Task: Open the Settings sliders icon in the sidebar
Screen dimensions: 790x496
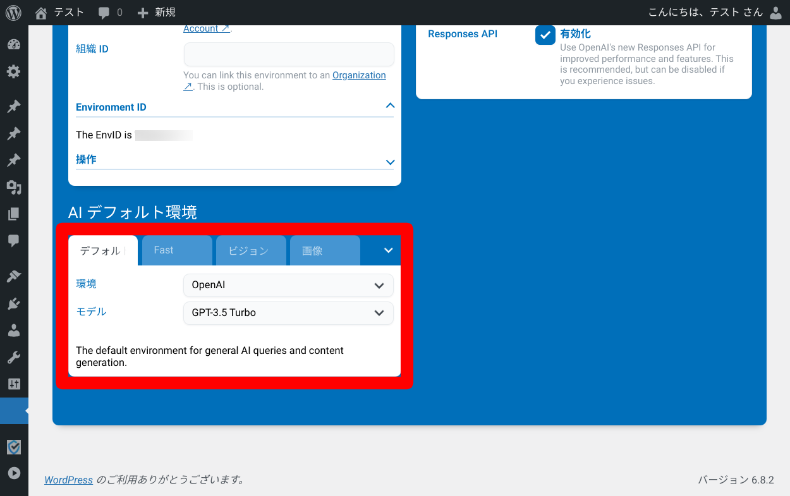Action: [14, 384]
